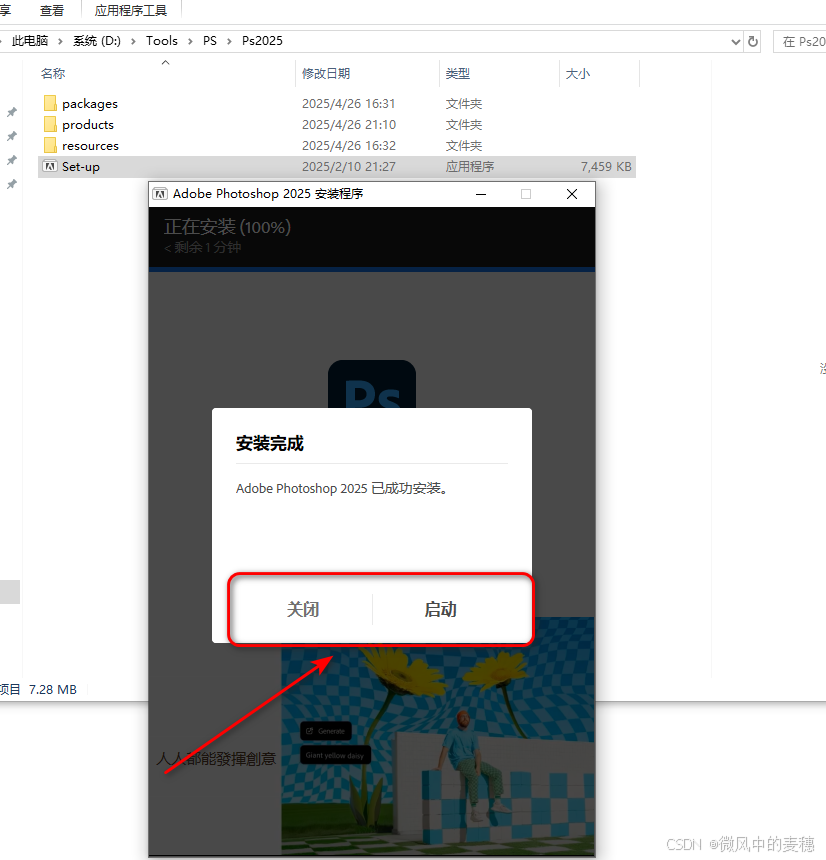Click the products date 2025/4/26 21:10
Image resolution: width=826 pixels, height=860 pixels.
click(349, 125)
